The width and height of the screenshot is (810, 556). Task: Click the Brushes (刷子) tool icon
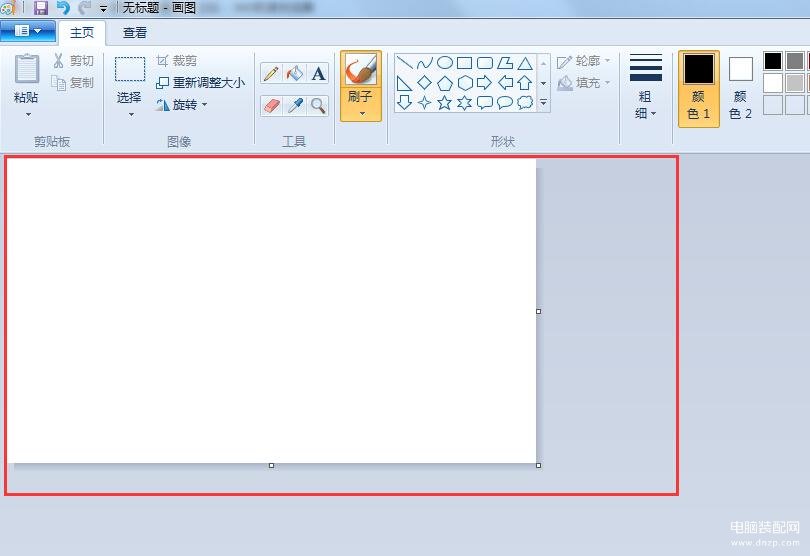tap(361, 70)
